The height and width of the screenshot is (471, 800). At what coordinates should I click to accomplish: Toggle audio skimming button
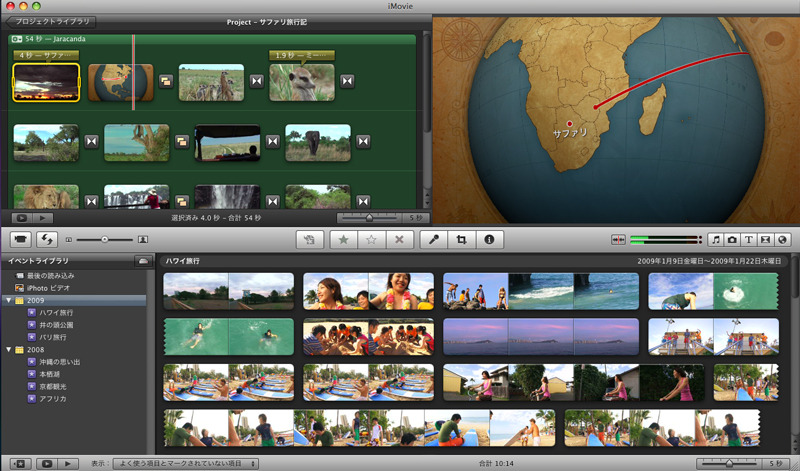(618, 239)
